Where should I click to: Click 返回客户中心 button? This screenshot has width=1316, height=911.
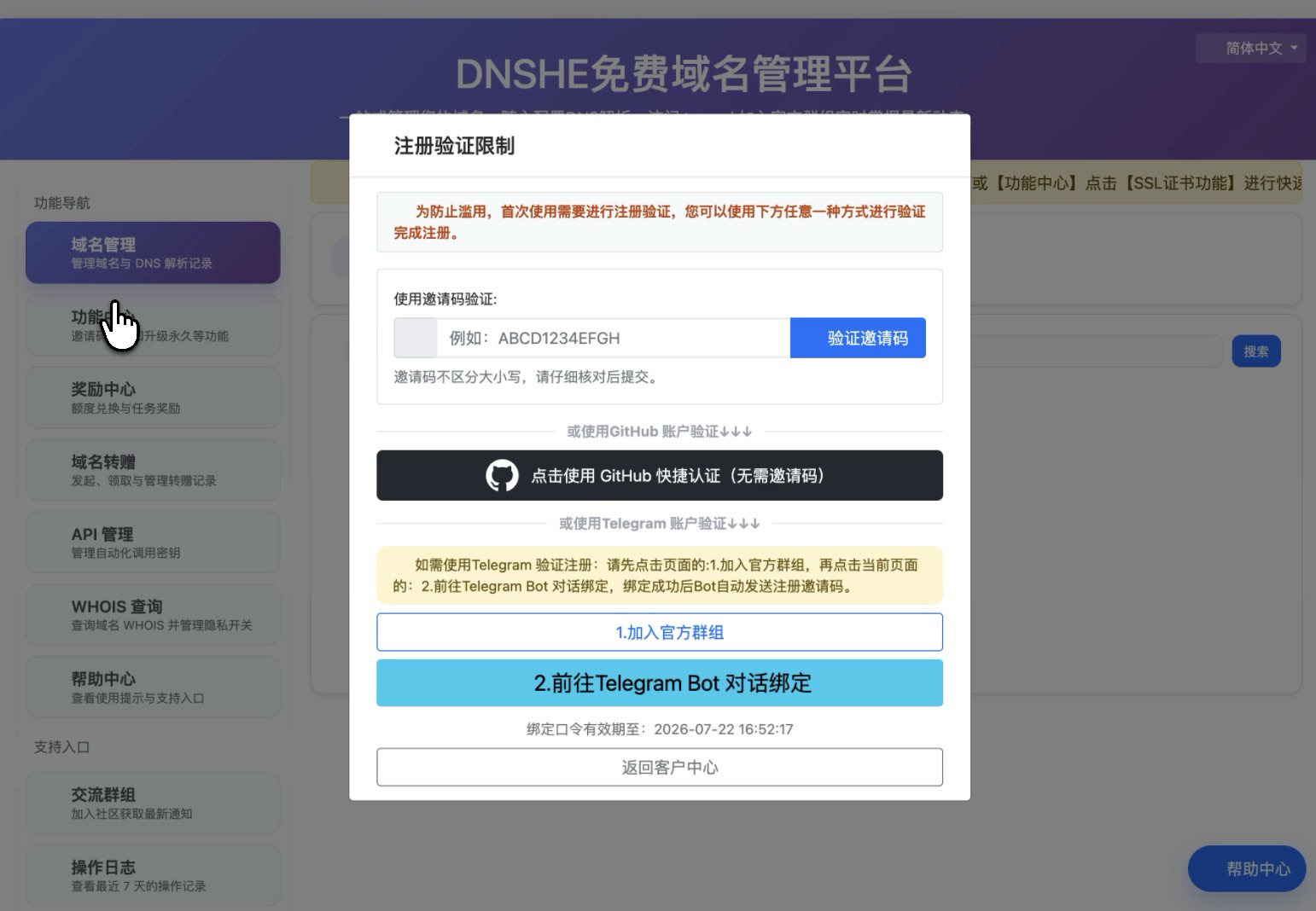click(x=660, y=767)
